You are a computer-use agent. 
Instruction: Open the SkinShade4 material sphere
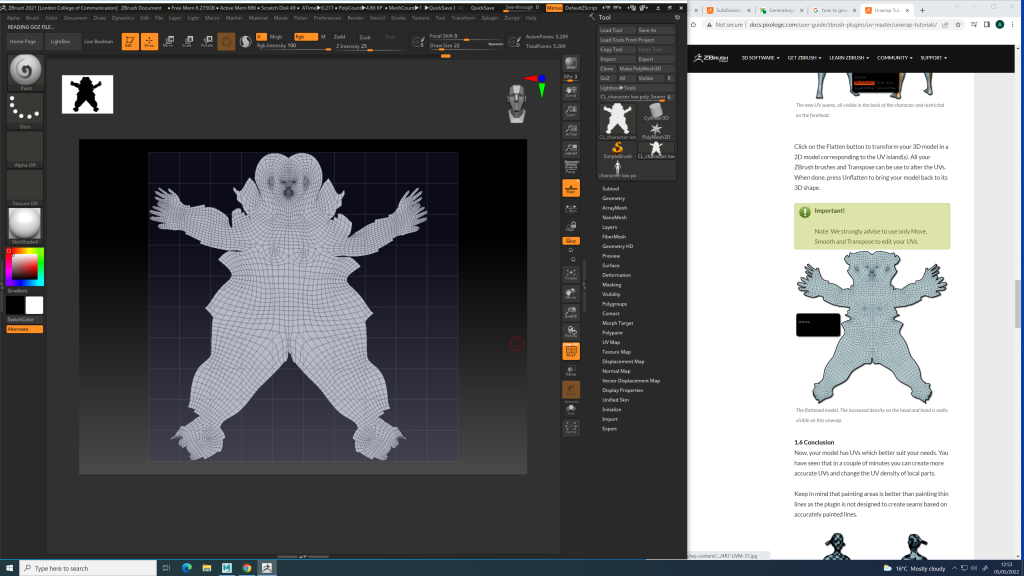point(25,225)
